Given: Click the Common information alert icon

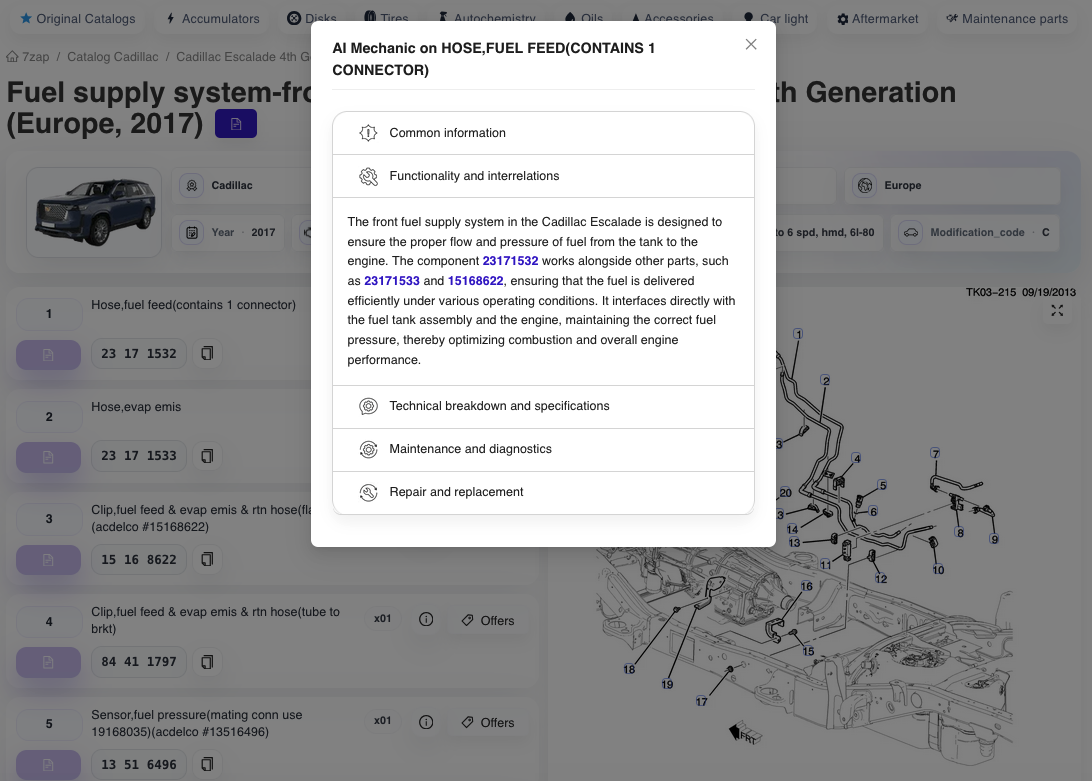Looking at the screenshot, I should 368,133.
